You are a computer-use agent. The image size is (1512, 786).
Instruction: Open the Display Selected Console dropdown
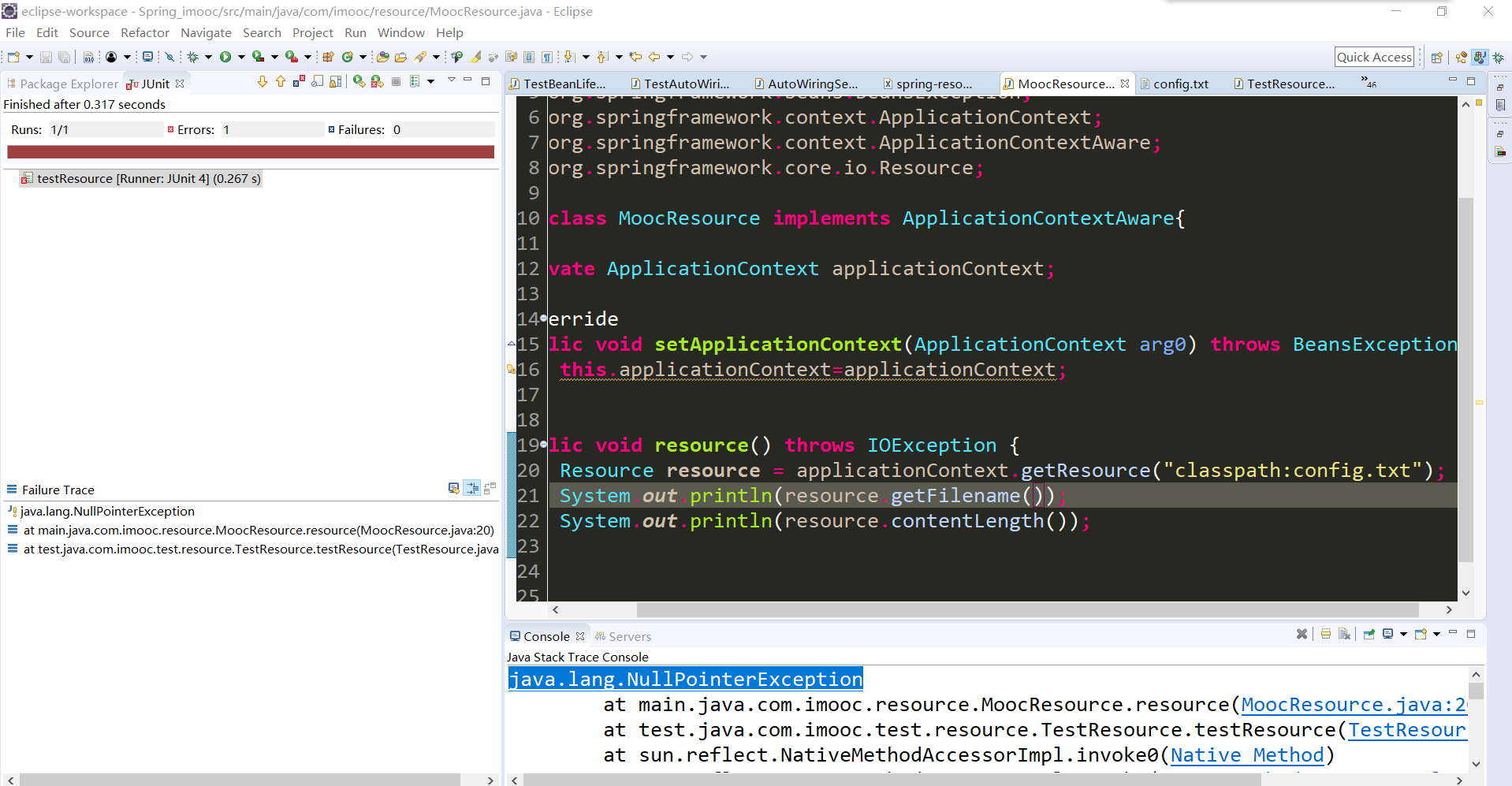[x=1403, y=634]
